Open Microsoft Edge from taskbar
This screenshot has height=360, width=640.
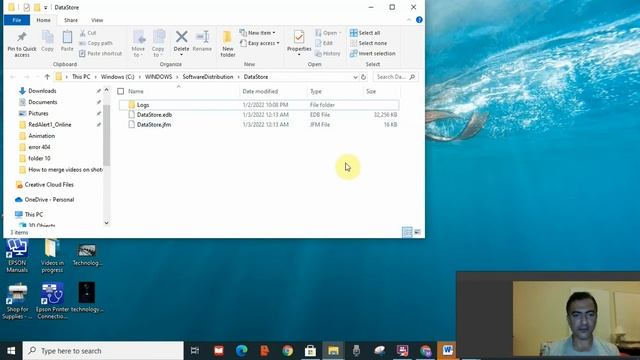242,351
